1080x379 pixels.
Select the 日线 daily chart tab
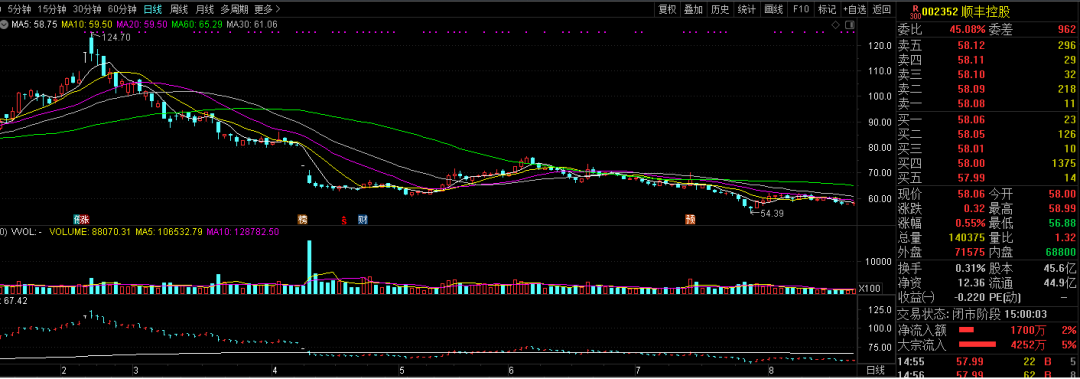[153, 9]
